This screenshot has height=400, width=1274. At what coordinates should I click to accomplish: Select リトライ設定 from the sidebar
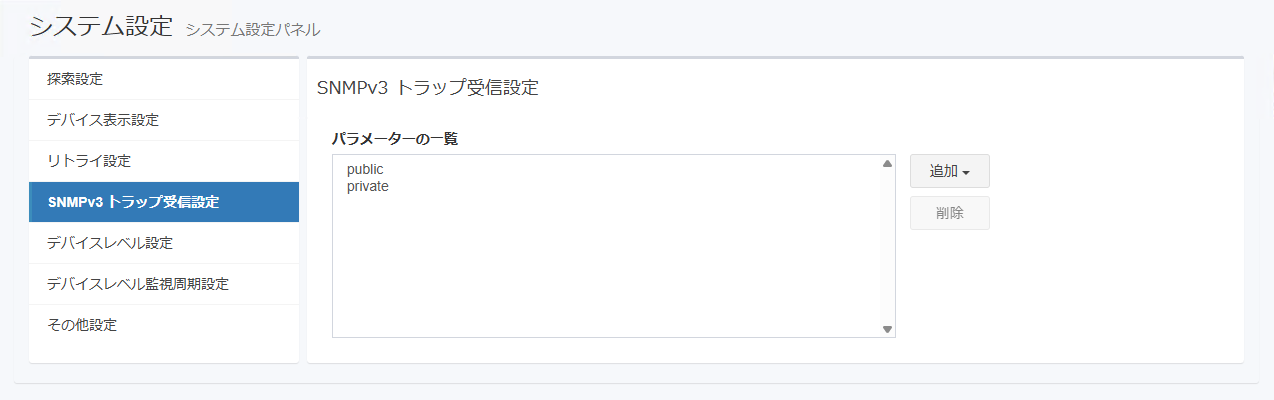pyautogui.click(x=164, y=161)
